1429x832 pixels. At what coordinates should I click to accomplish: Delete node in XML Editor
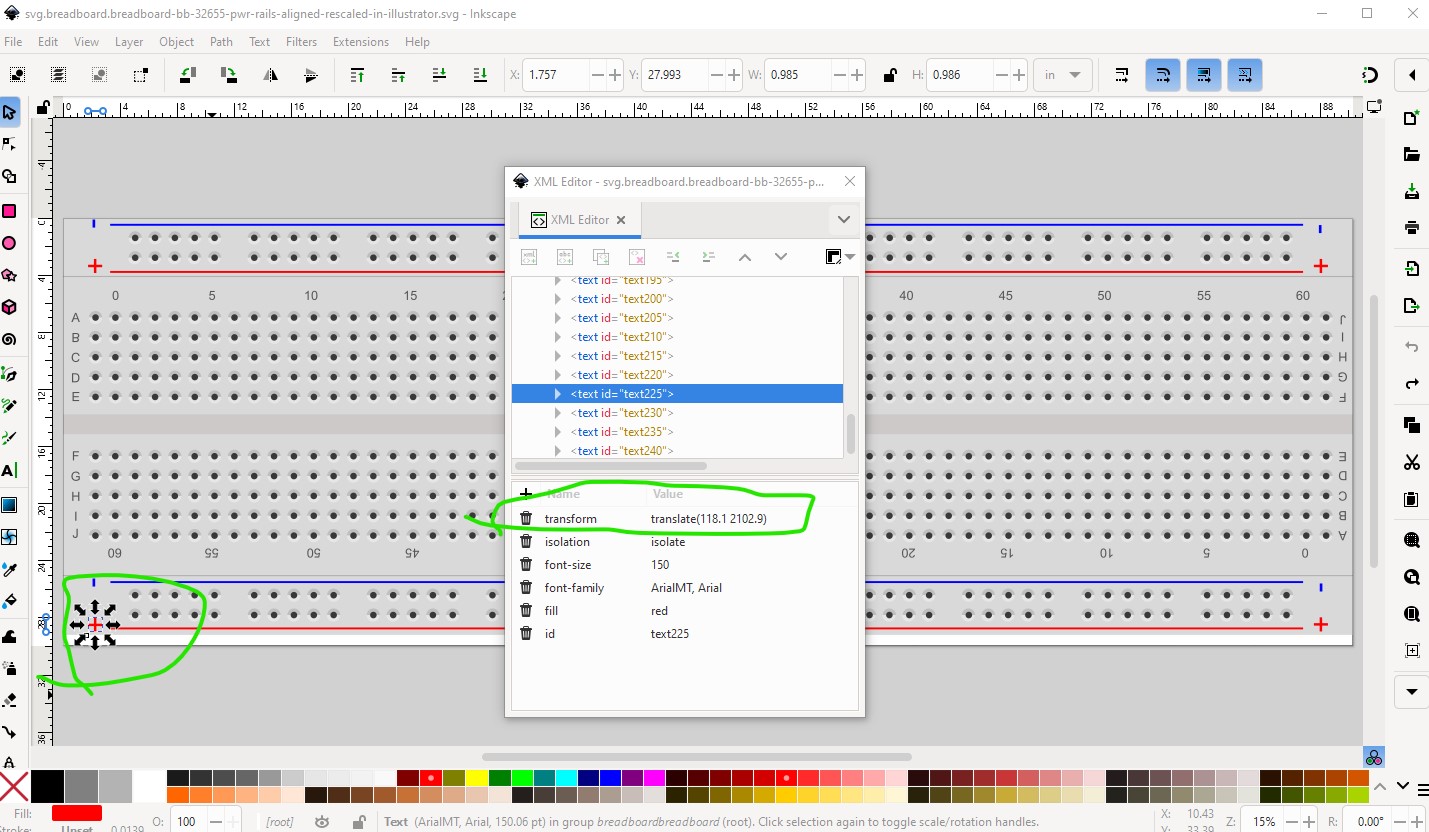coord(637,257)
